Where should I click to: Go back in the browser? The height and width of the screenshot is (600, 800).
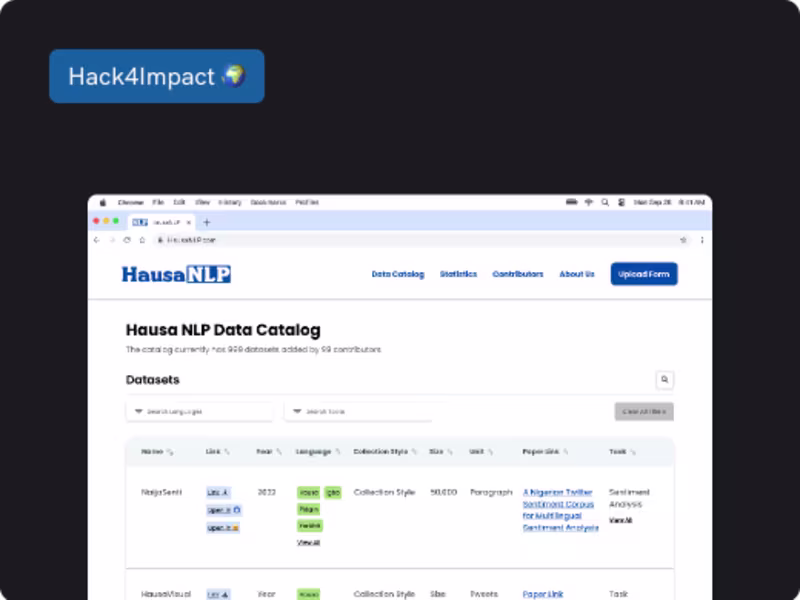(x=97, y=240)
